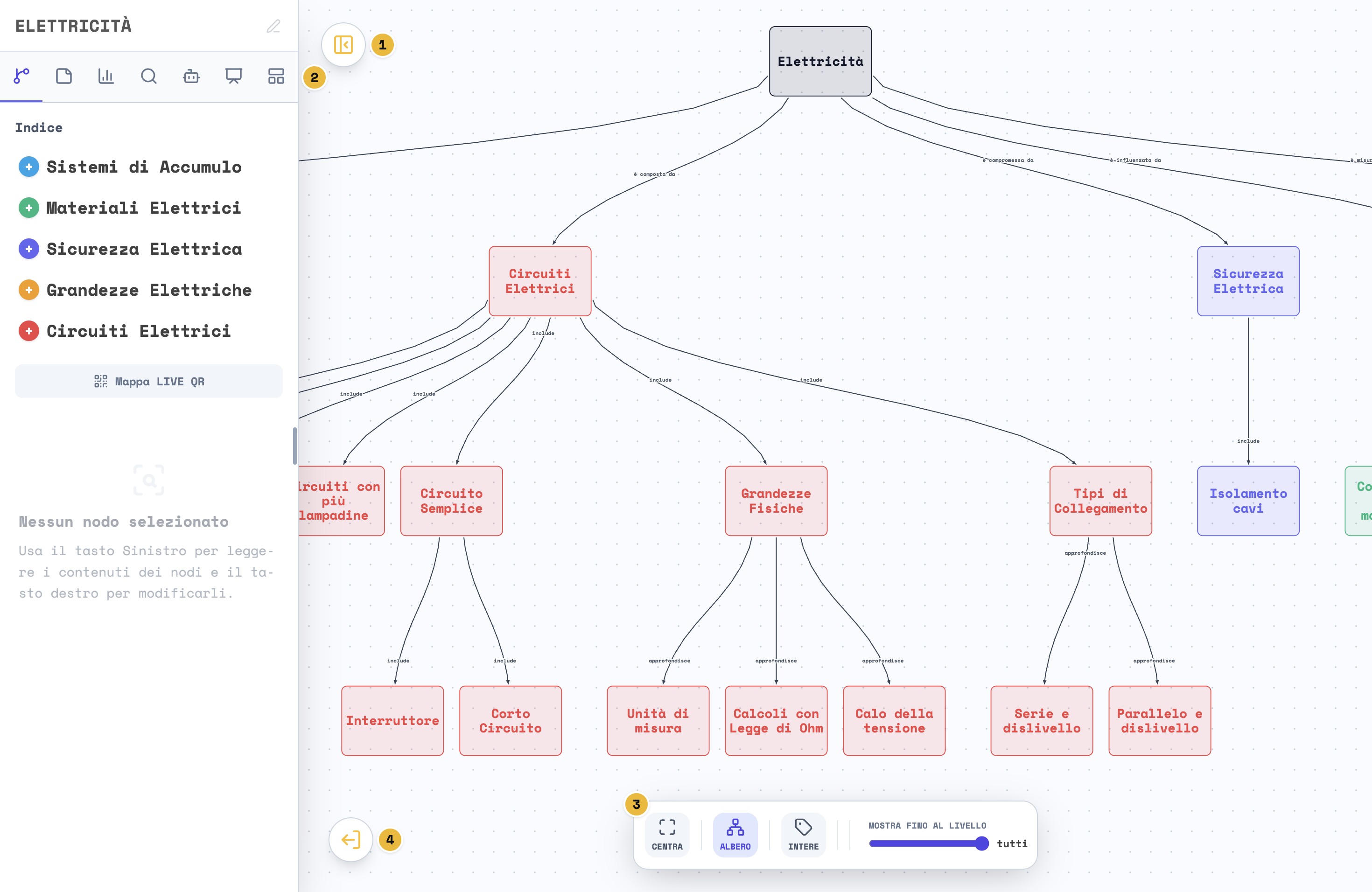
Task: Select the Corto Circuito node
Action: pos(510,720)
